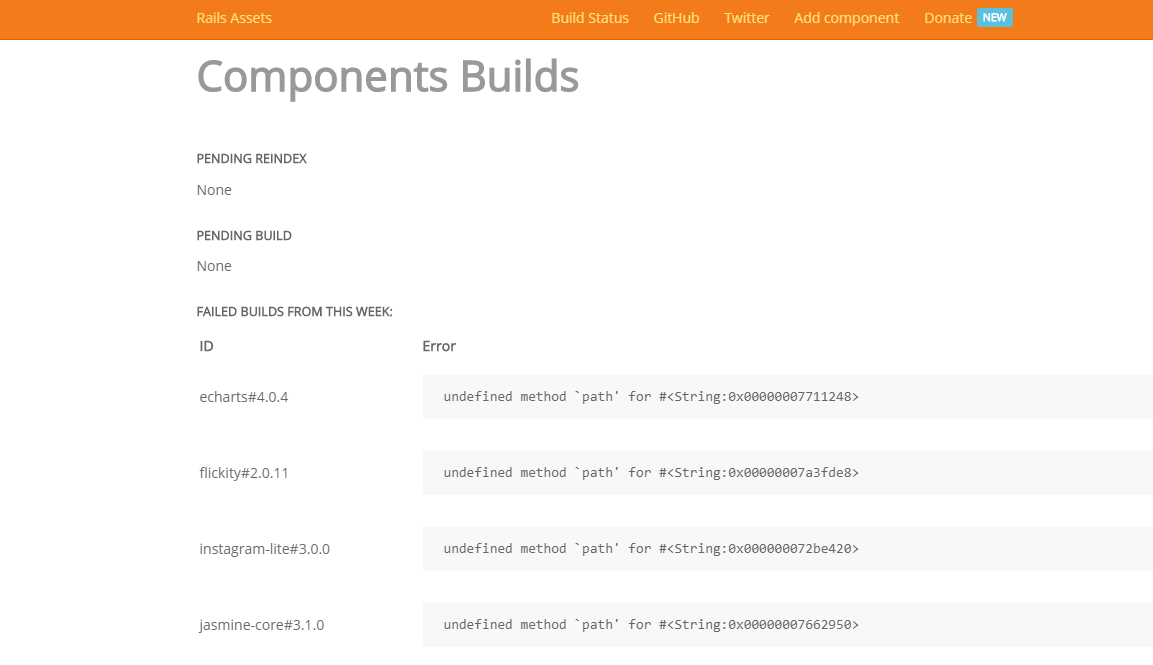Open the Rails Assets home link
The width and height of the screenshot is (1153, 665).
pyautogui.click(x=234, y=18)
